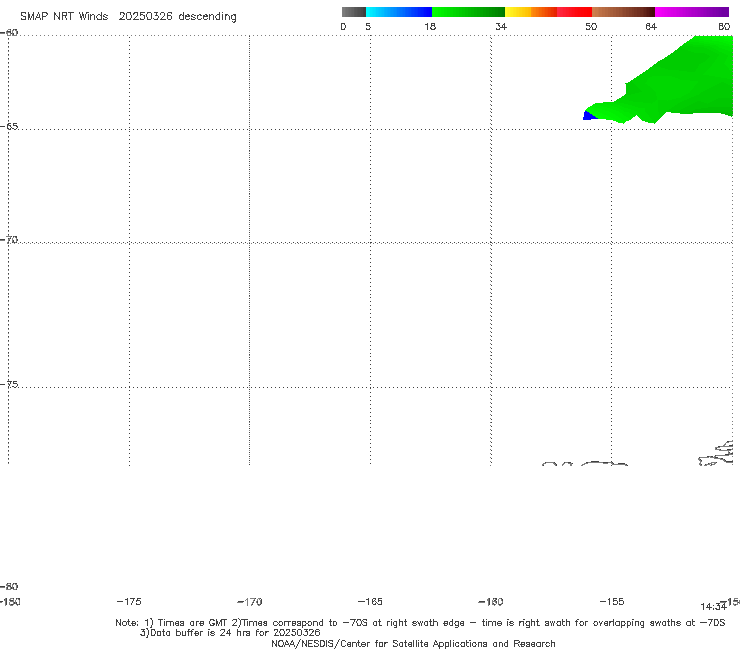Click the -65 latitude axis label
The width and height of the screenshot is (740, 650).
click(9, 127)
